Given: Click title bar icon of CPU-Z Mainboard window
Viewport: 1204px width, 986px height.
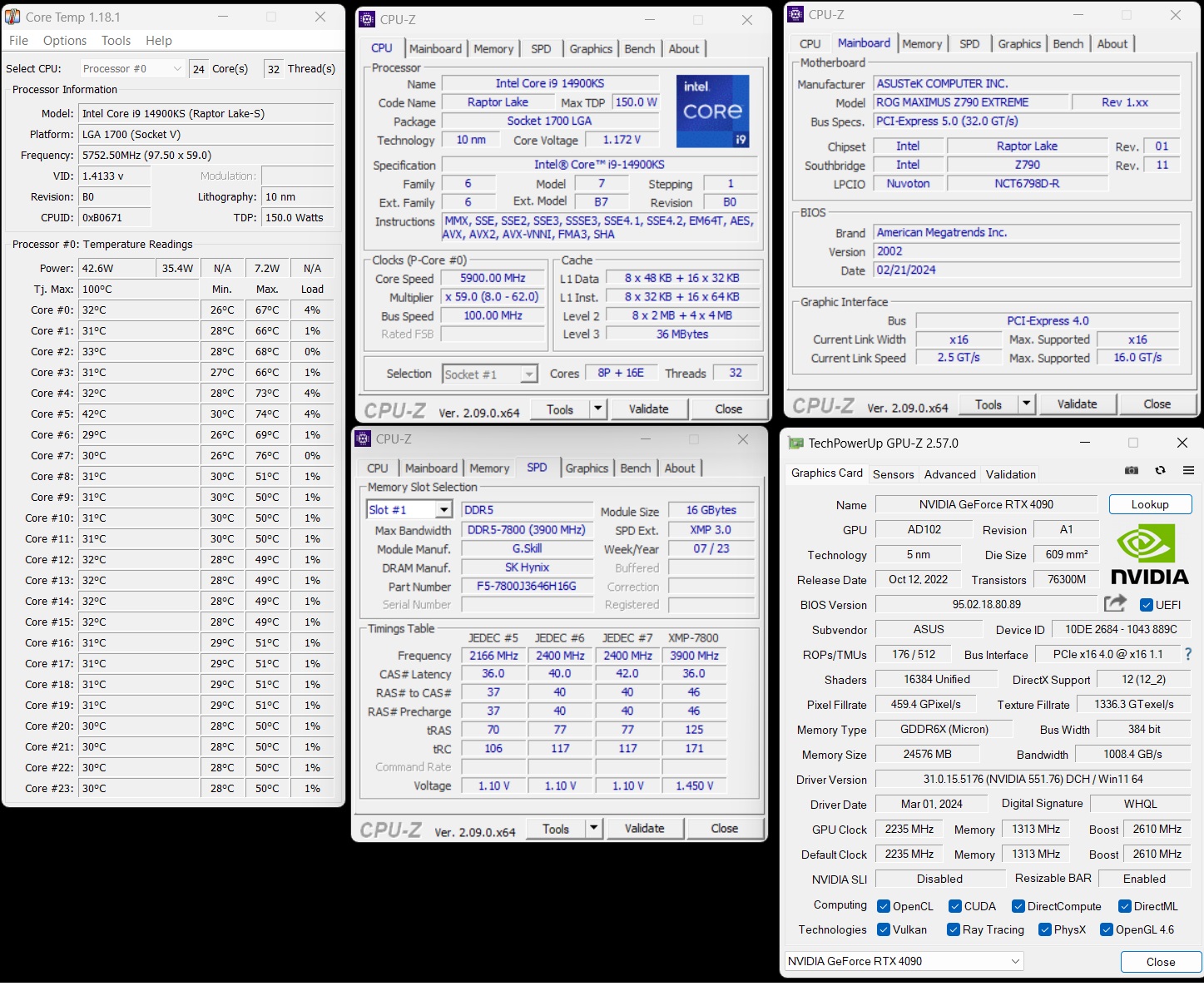Looking at the screenshot, I should pos(795,14).
